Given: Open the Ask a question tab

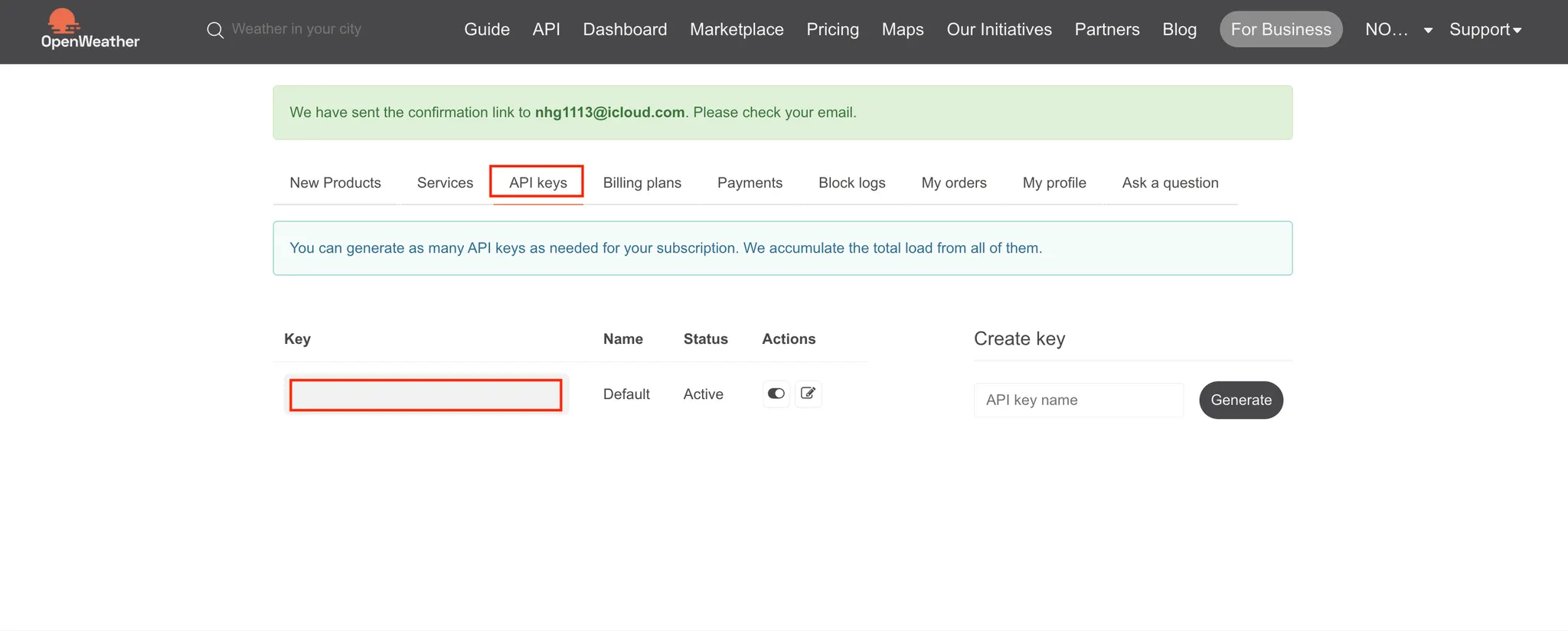Looking at the screenshot, I should [x=1170, y=183].
